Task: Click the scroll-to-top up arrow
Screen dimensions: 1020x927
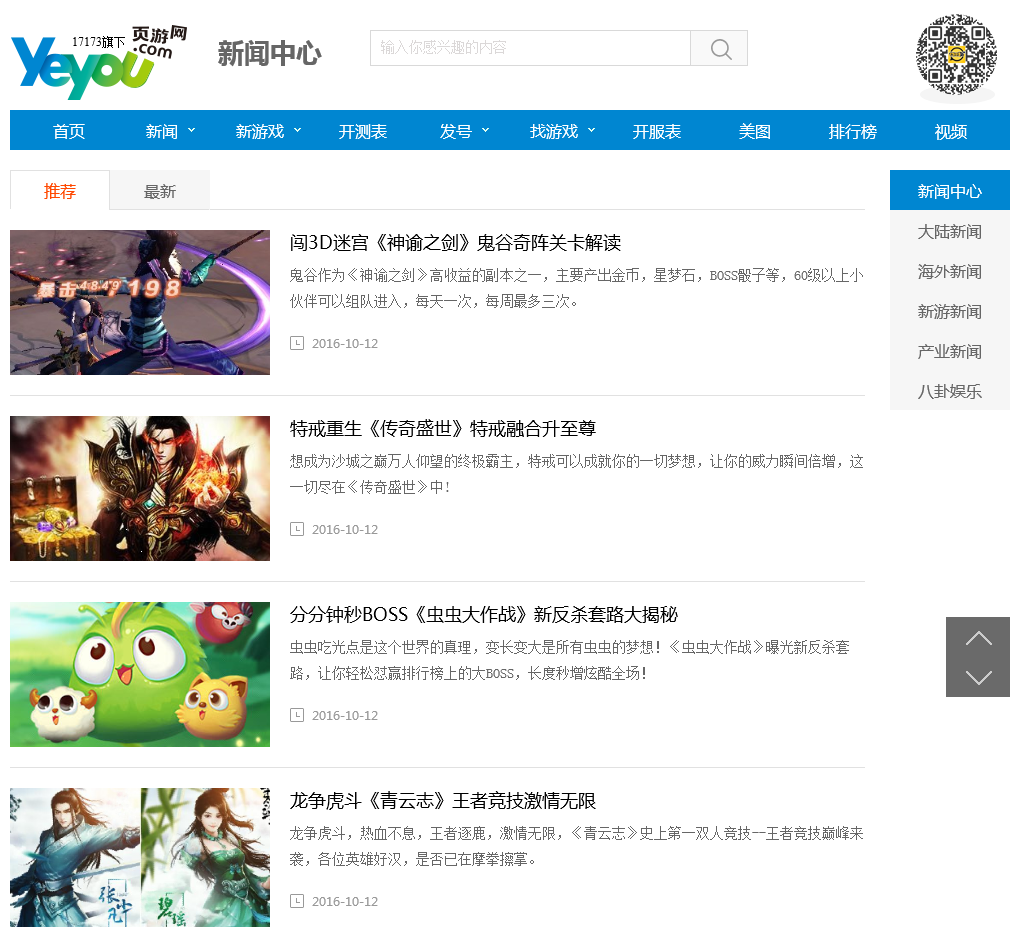Action: (978, 638)
